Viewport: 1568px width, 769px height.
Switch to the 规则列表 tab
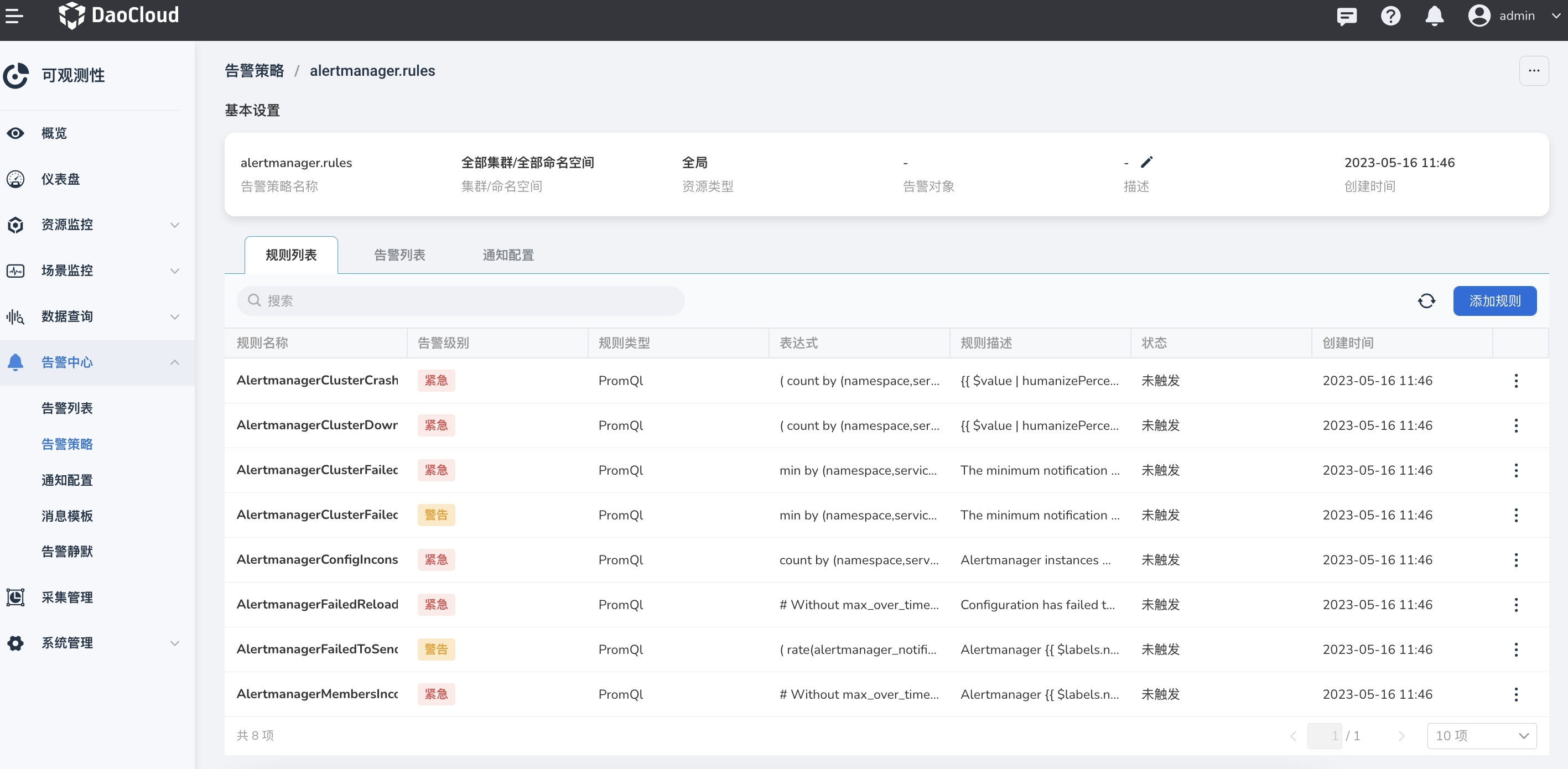click(x=291, y=255)
